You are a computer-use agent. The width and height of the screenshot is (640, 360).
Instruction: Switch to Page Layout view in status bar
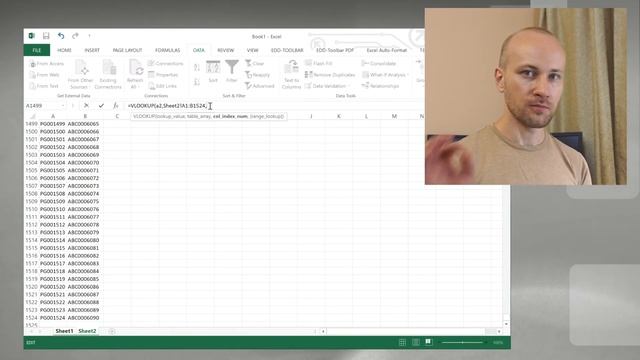(416, 342)
